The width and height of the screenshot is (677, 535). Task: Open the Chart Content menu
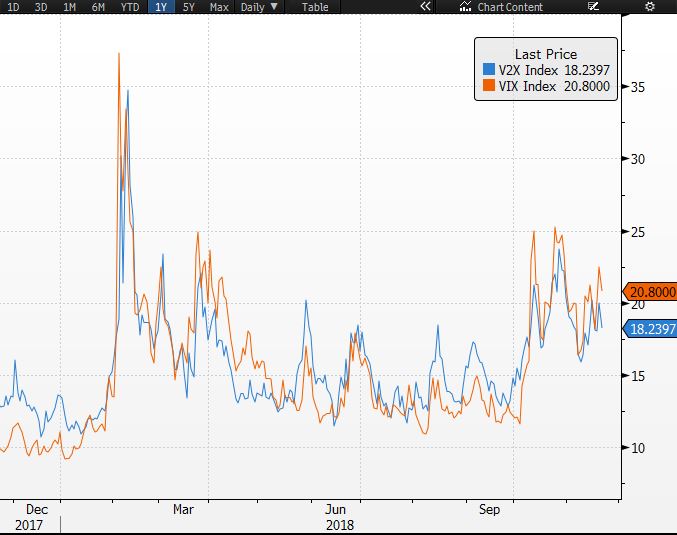click(510, 7)
